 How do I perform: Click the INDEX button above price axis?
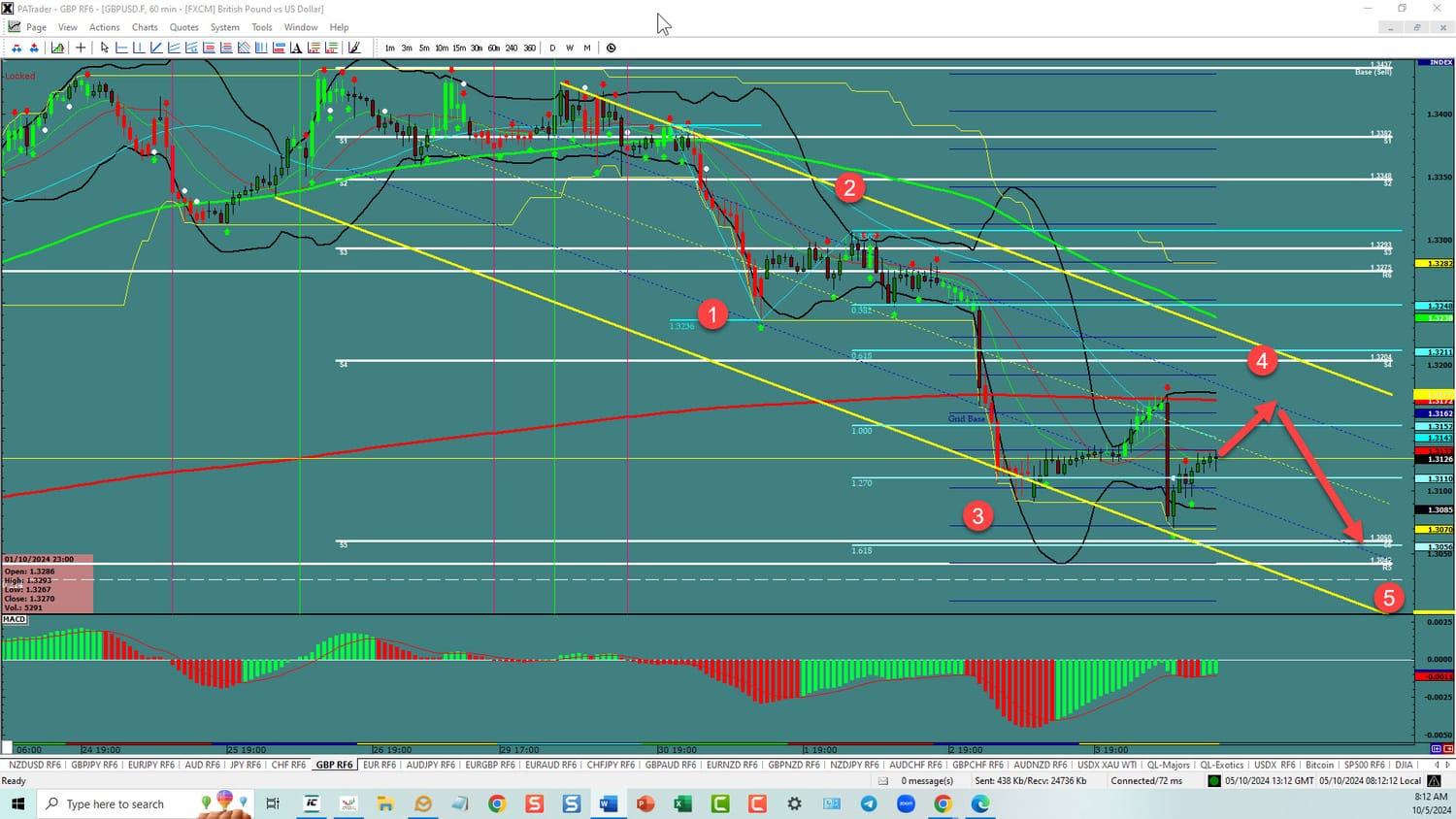point(1435,63)
